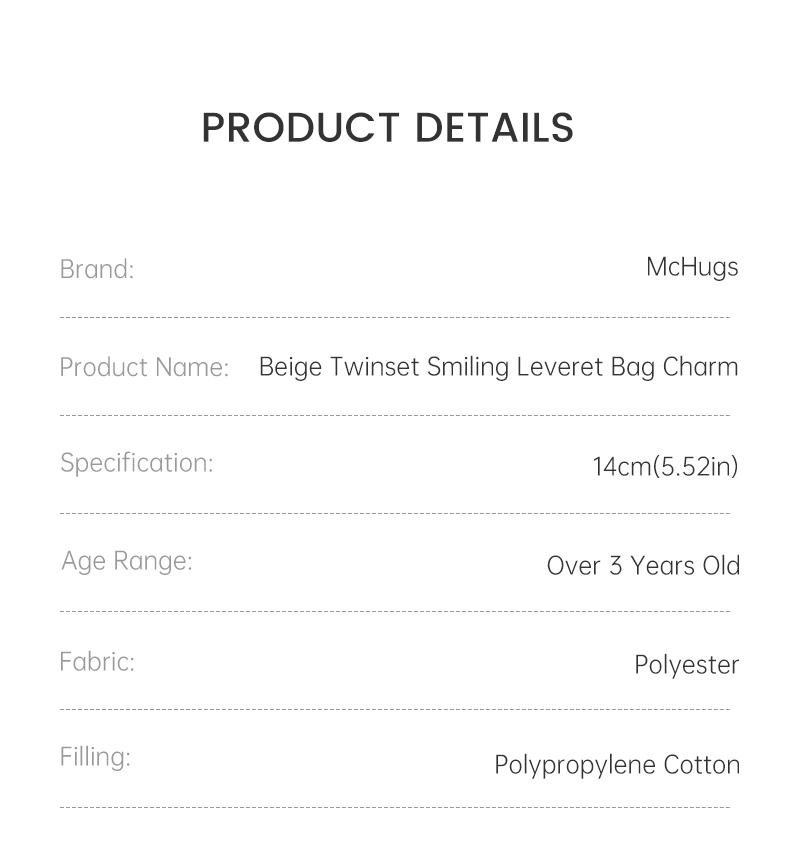Click the 'Brand:' label
This screenshot has height=860, width=790.
97,269
